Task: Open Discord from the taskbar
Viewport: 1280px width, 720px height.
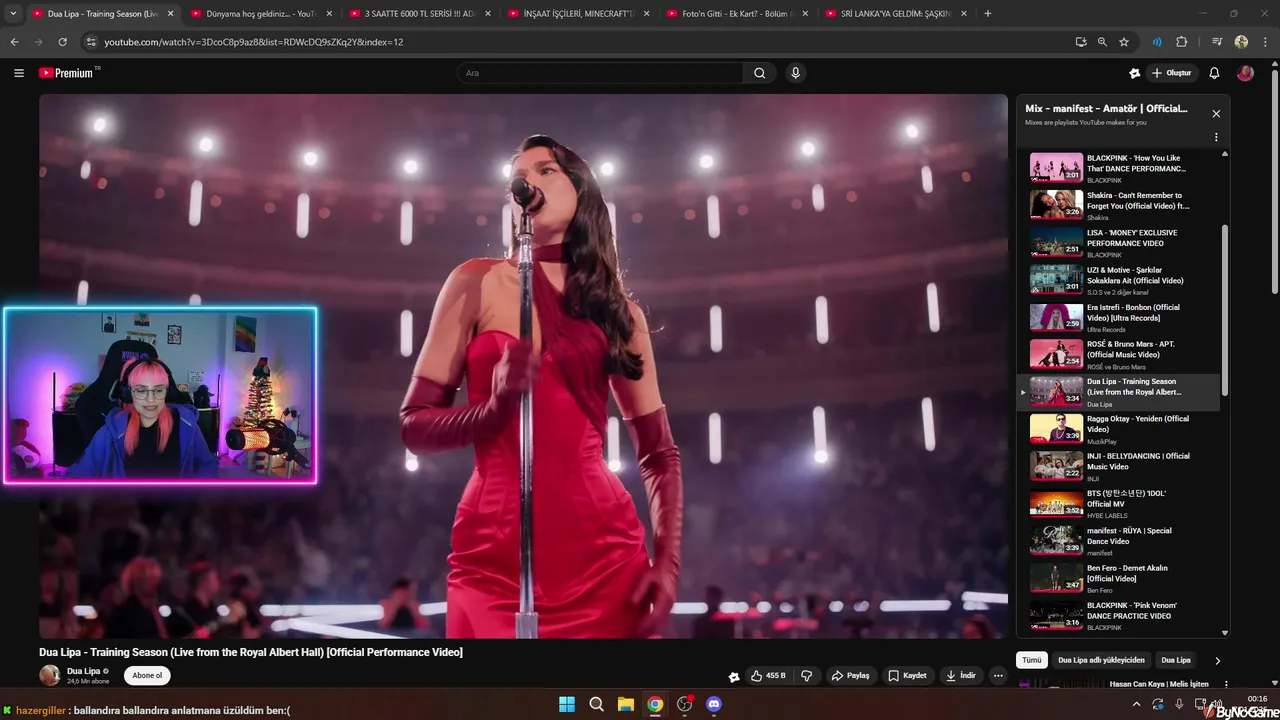Action: pyautogui.click(x=714, y=704)
